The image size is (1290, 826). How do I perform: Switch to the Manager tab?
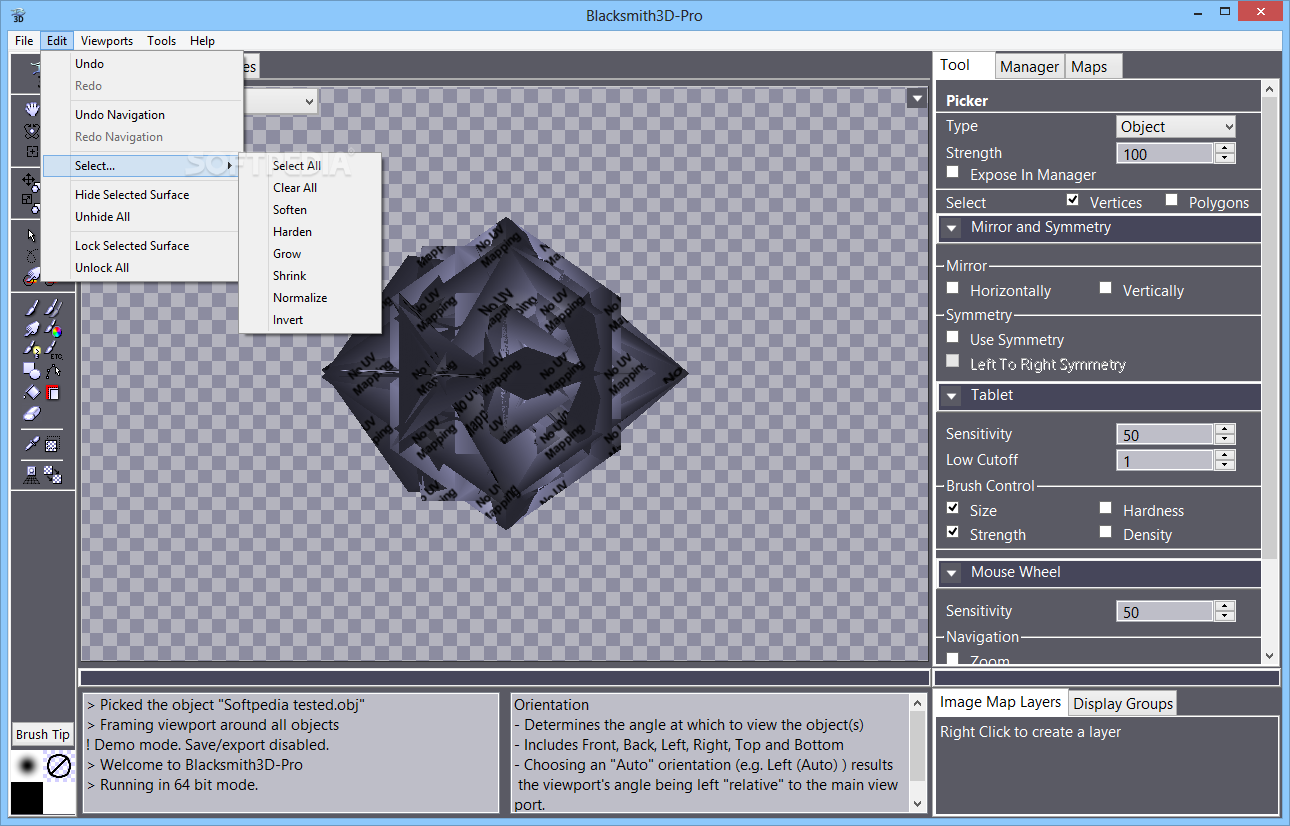[1029, 67]
